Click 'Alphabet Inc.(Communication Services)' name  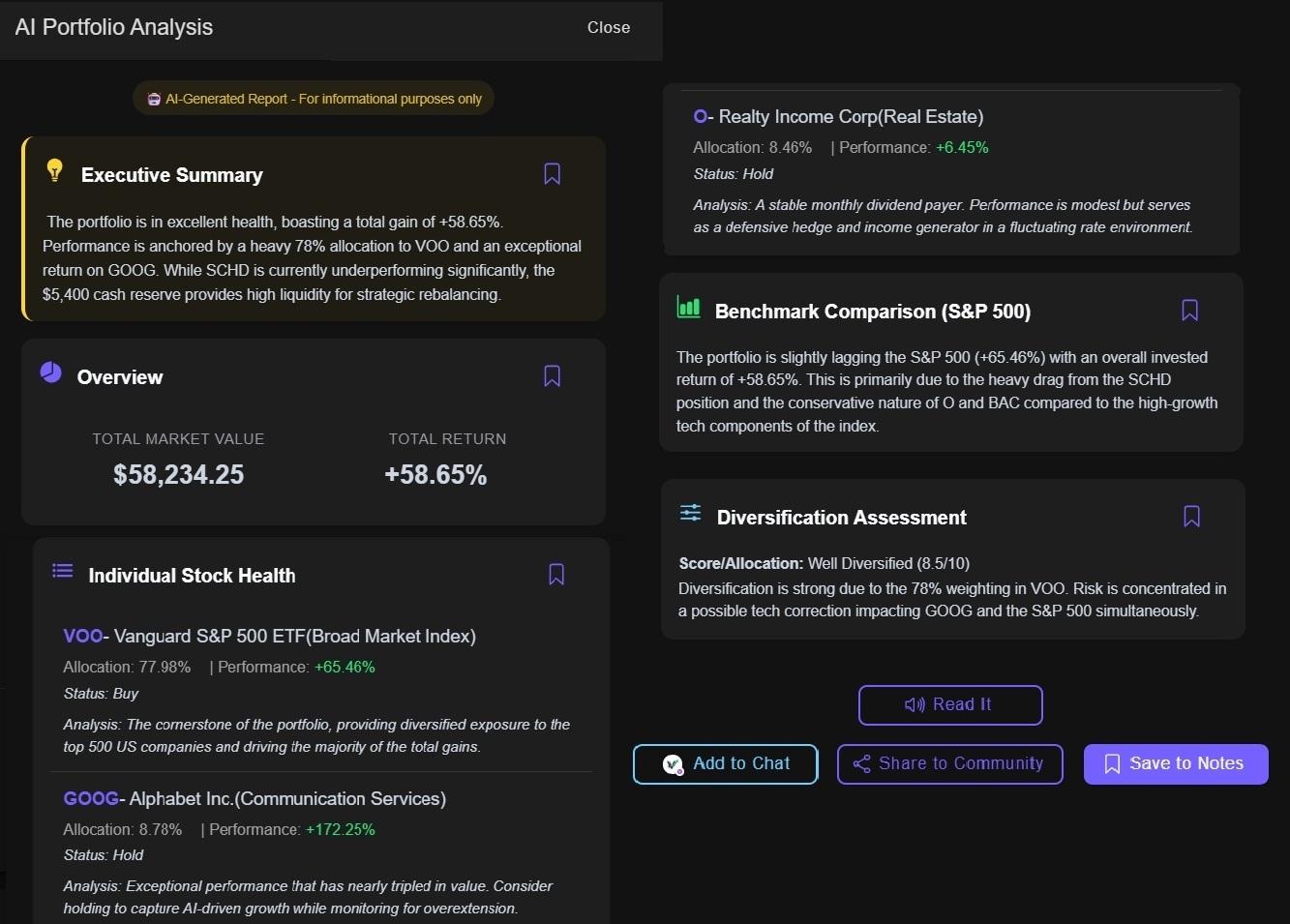(287, 799)
